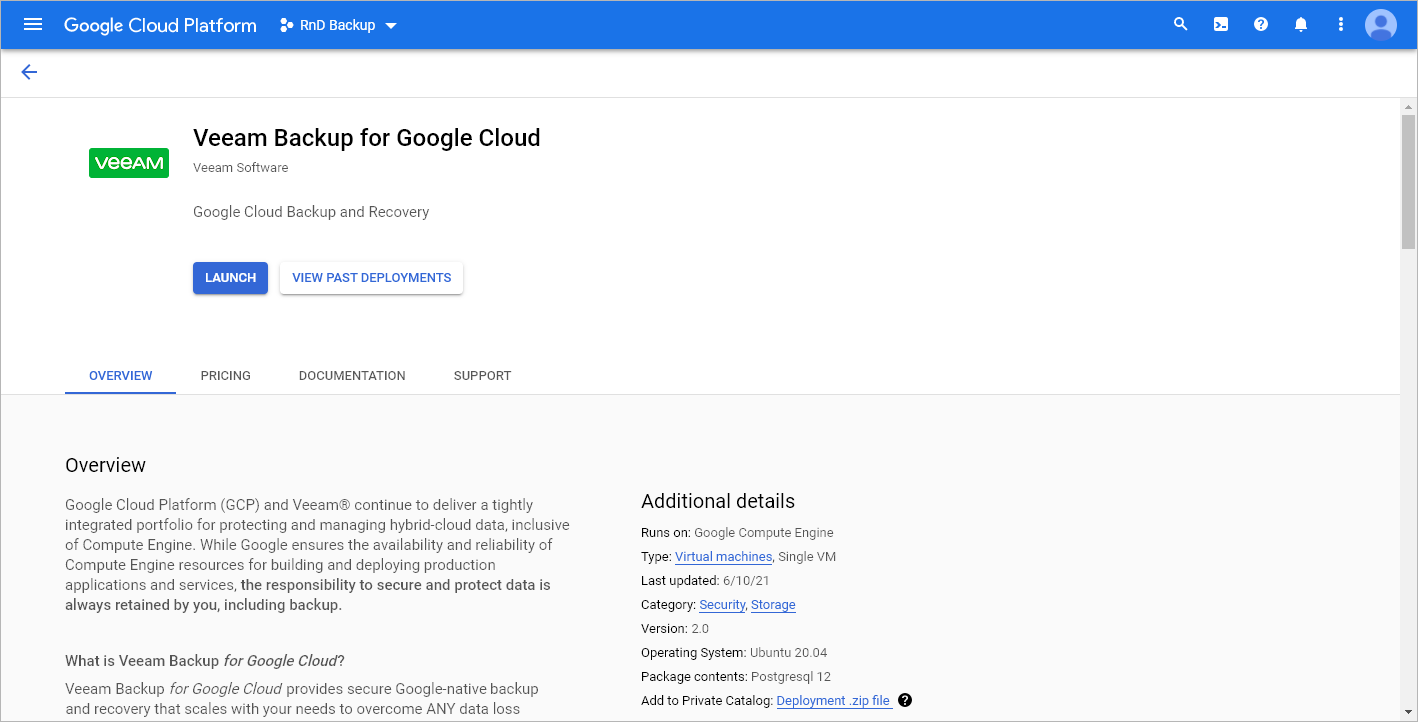Click the vertical page scrollbar thumb
Screen dimensions: 1418x722
point(1408,182)
